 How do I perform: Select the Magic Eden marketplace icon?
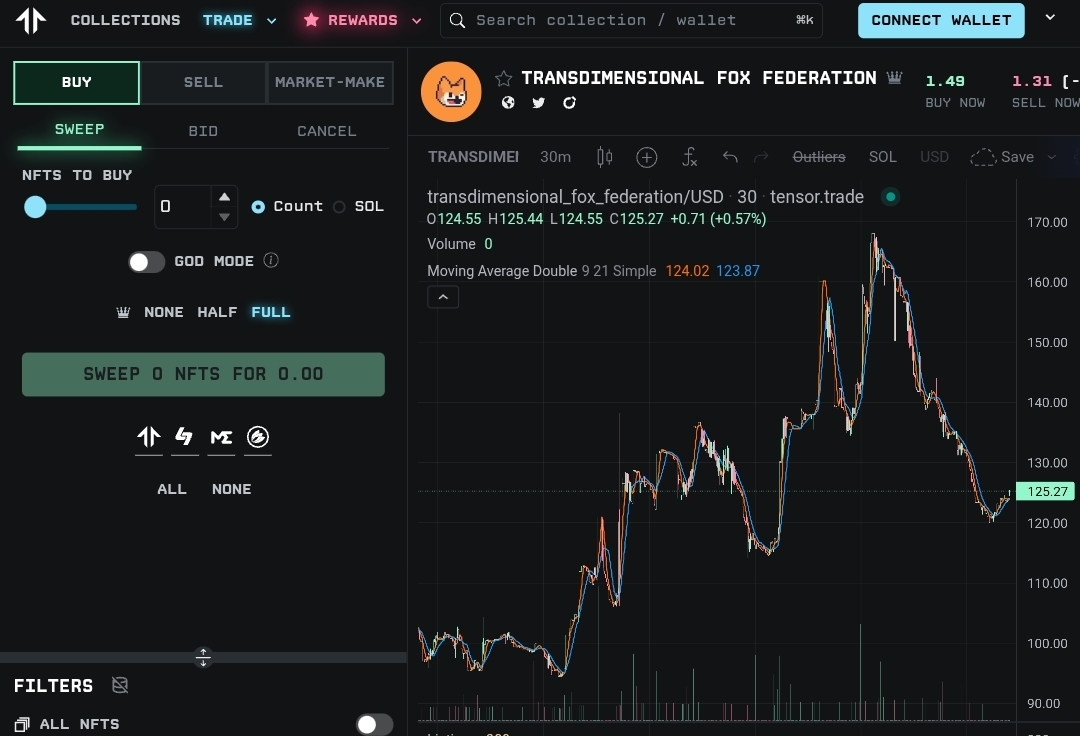[221, 437]
